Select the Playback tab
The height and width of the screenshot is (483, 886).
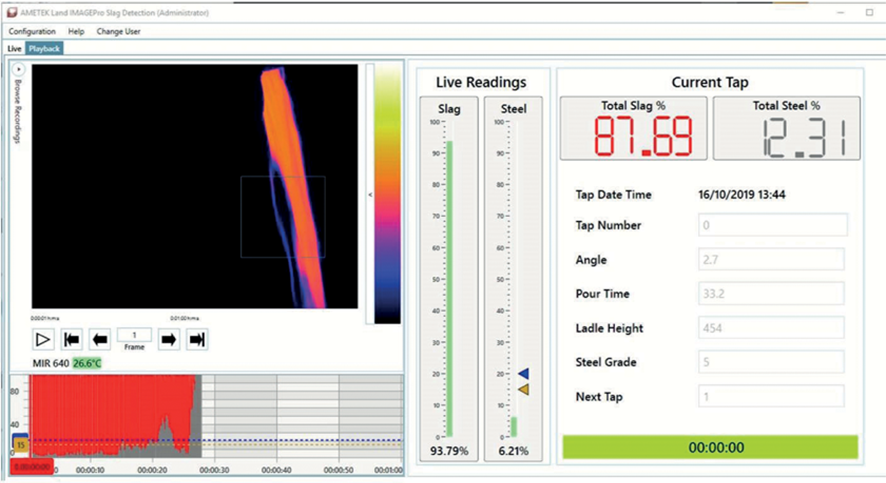click(45, 48)
